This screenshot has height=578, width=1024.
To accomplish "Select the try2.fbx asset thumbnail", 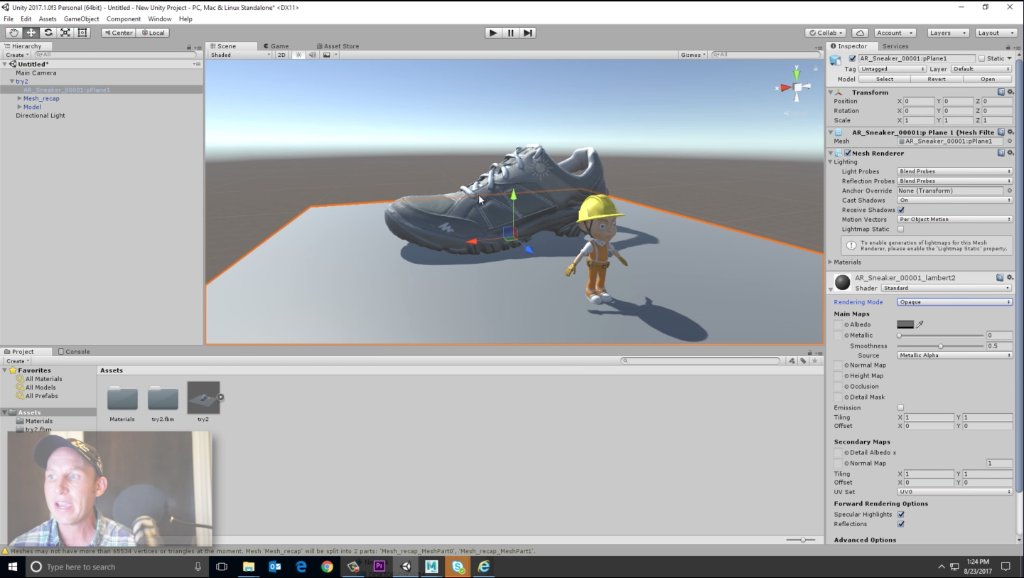I will (x=162, y=398).
